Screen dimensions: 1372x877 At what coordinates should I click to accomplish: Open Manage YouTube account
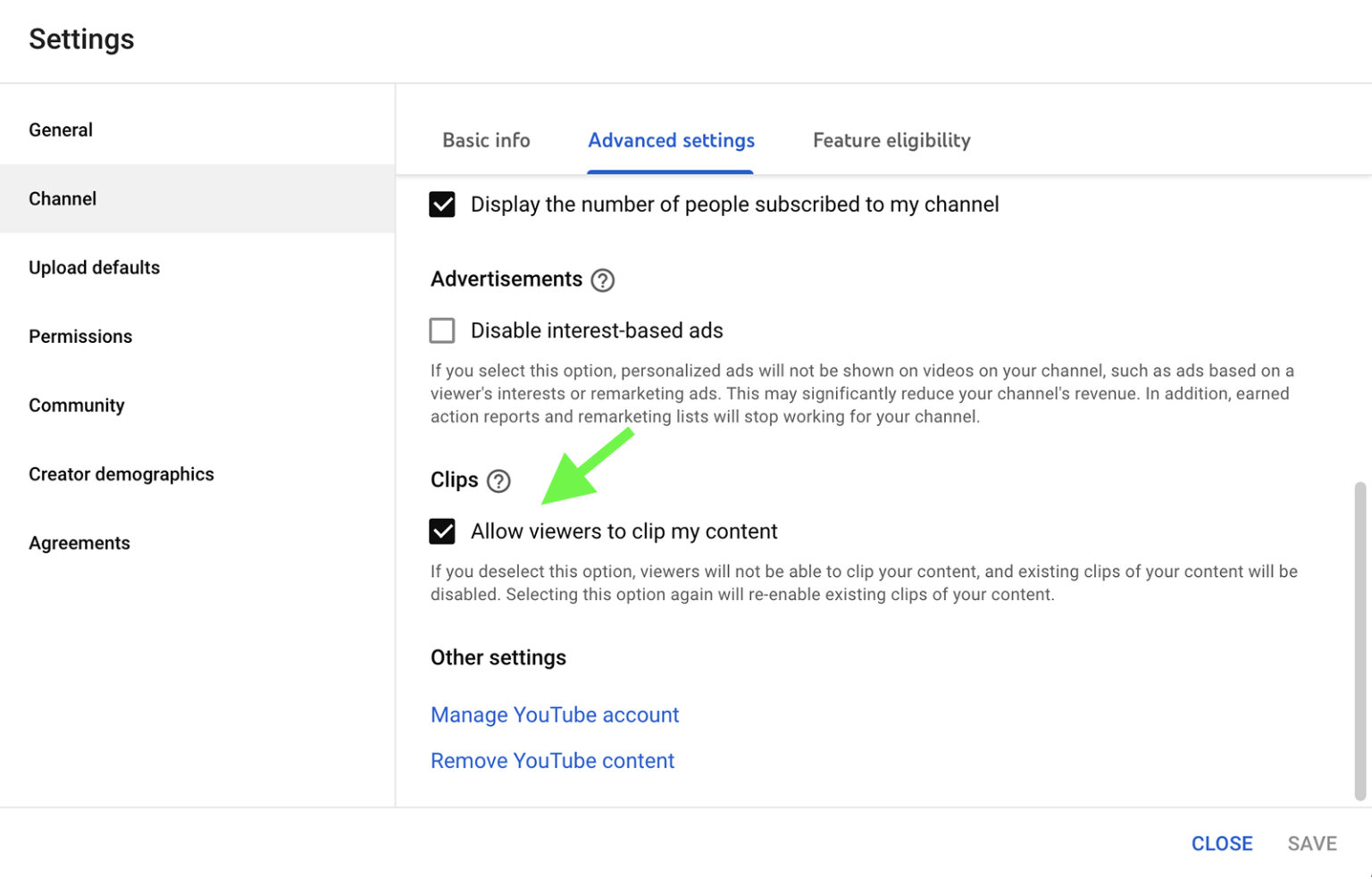click(x=554, y=714)
